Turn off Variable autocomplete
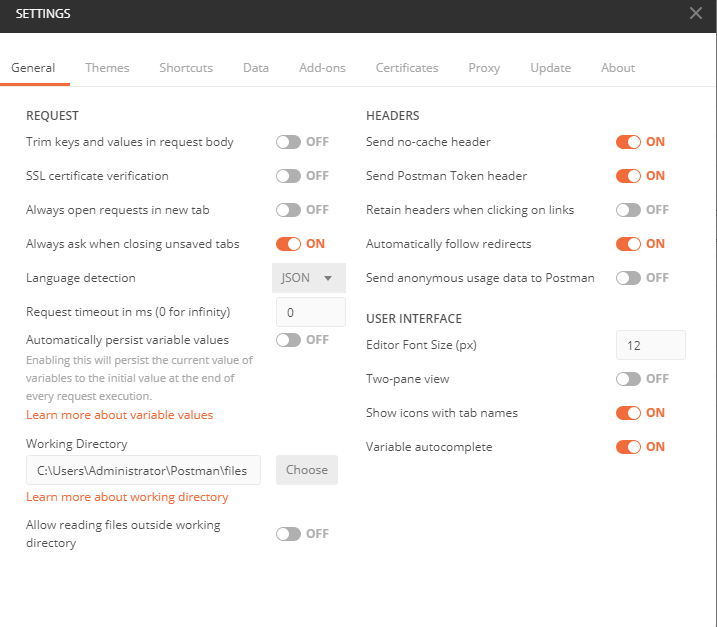Image resolution: width=717 pixels, height=627 pixels. coord(628,447)
